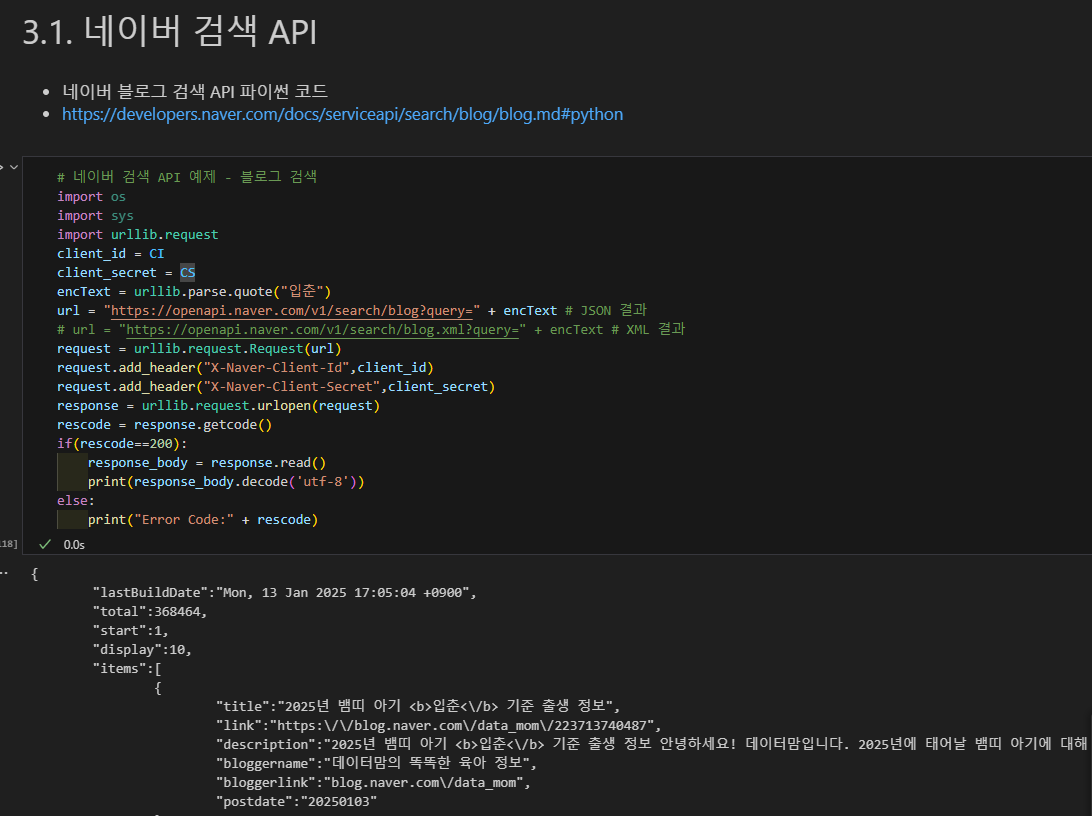Click the "total":368464 output line
This screenshot has width=1092, height=816.
[x=150, y=611]
